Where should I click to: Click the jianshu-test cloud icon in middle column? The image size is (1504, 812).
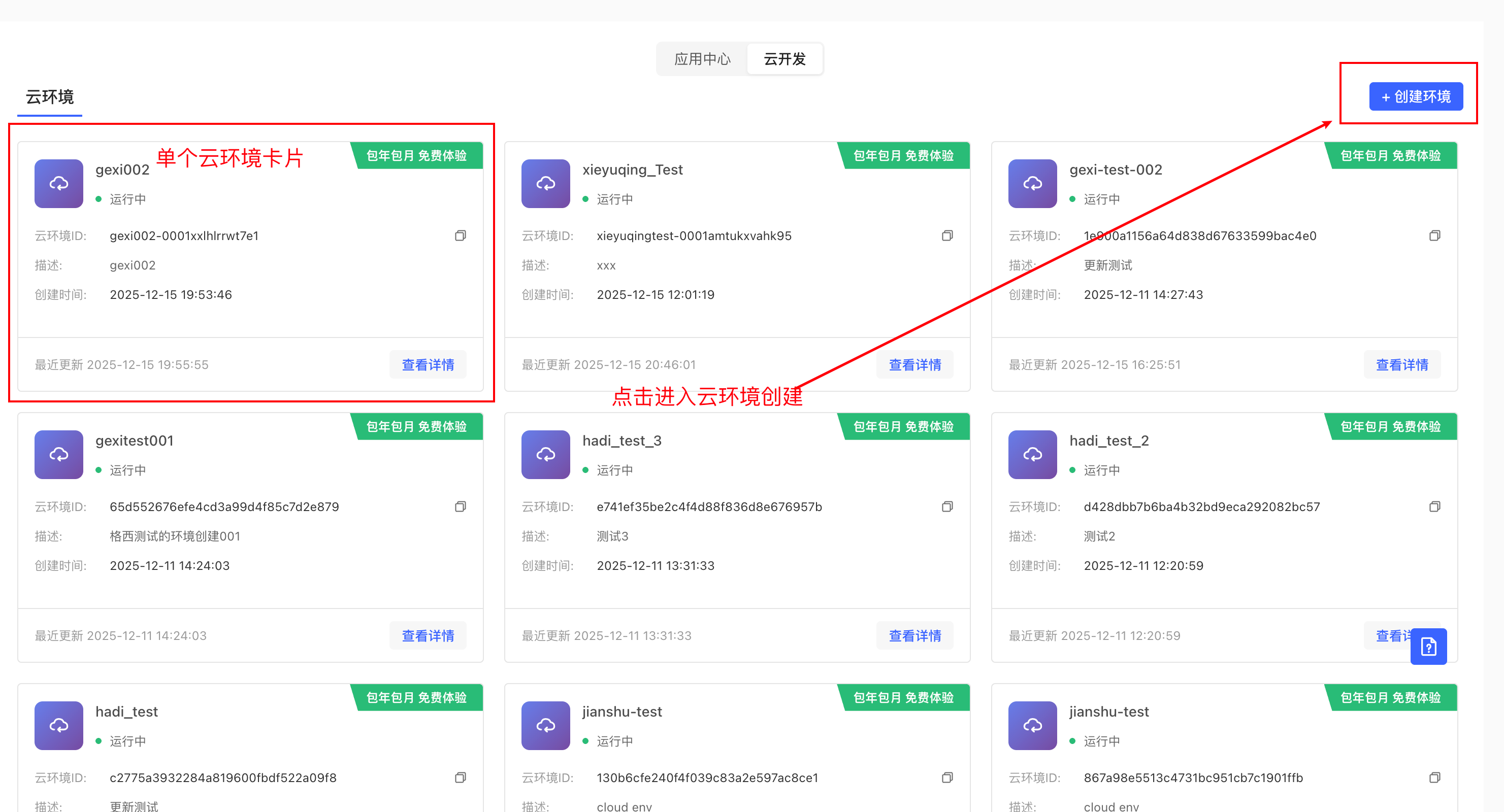coord(545,726)
